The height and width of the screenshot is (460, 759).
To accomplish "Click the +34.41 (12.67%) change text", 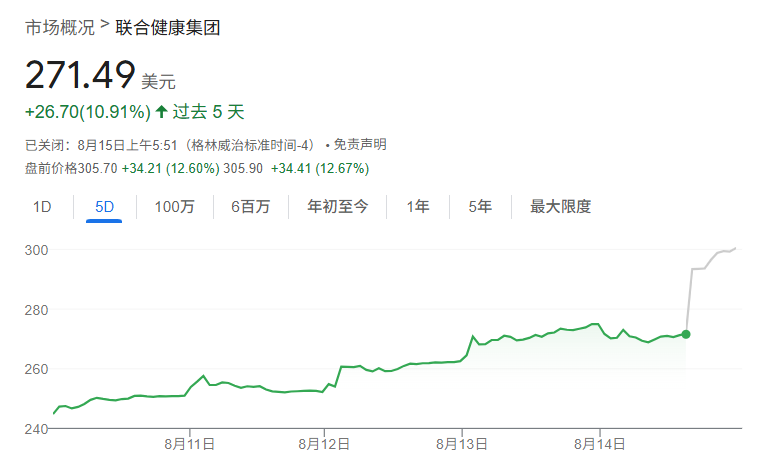I will (x=320, y=168).
